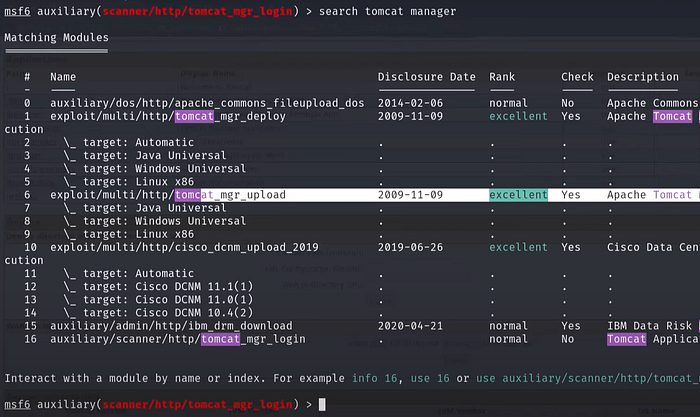Select auxiliary/scanner/http/tomcat_mgr_login in row 16
Viewport: 700px width, 417px height.
178,339
